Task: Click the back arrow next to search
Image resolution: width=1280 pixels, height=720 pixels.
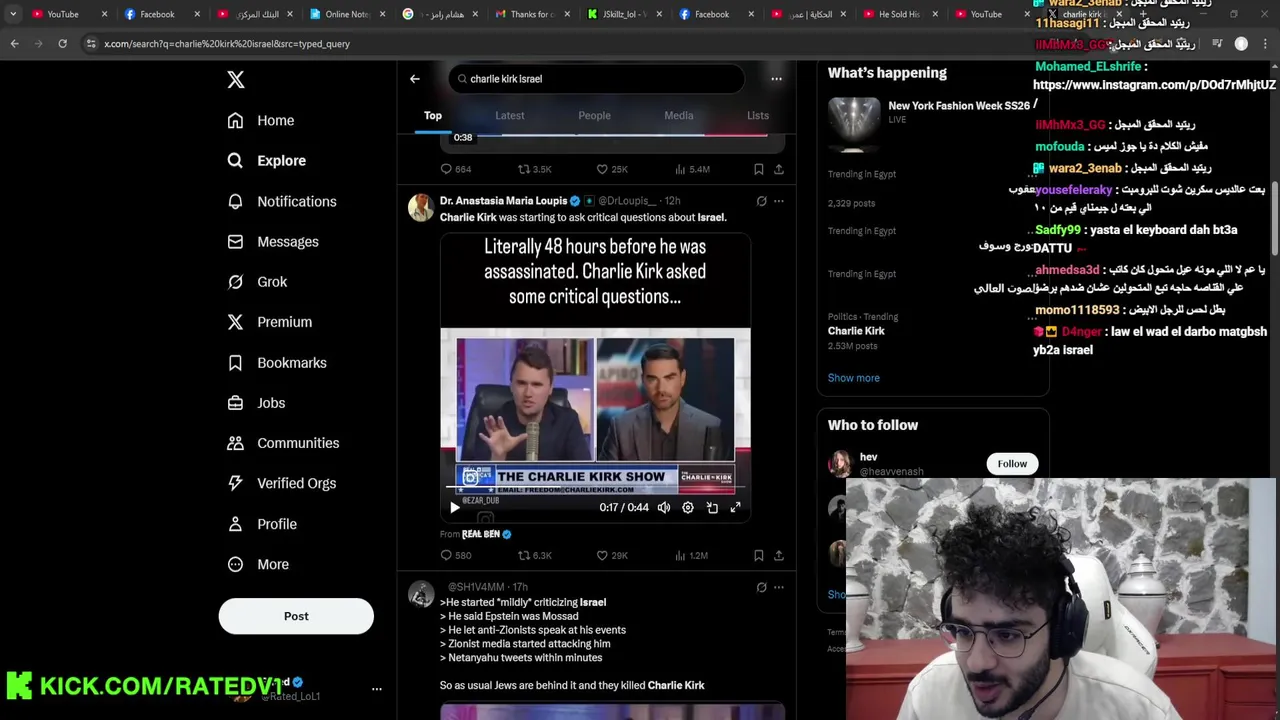Action: (415, 79)
